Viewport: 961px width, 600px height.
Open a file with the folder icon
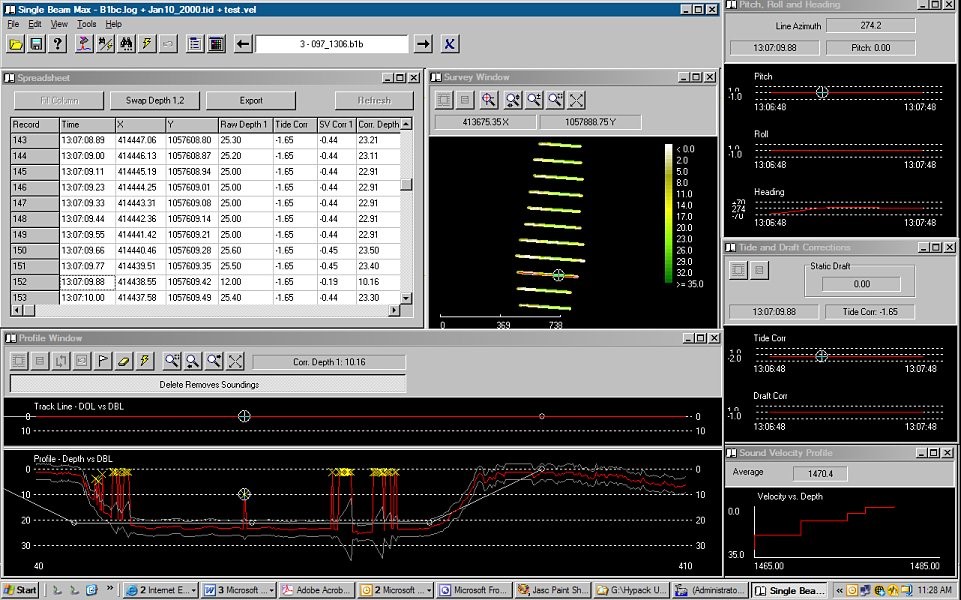(x=16, y=44)
